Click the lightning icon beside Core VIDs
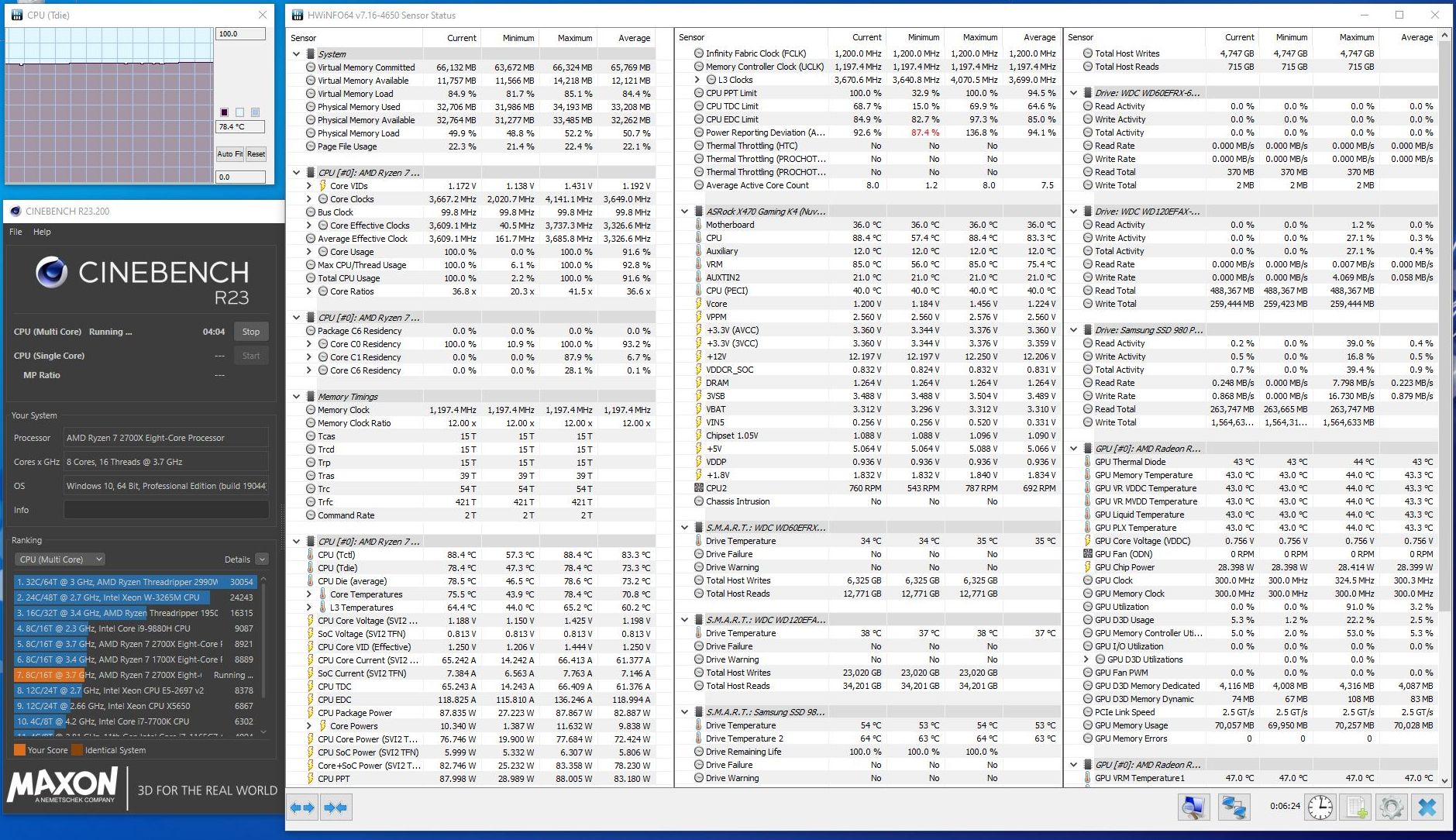 coord(323,186)
